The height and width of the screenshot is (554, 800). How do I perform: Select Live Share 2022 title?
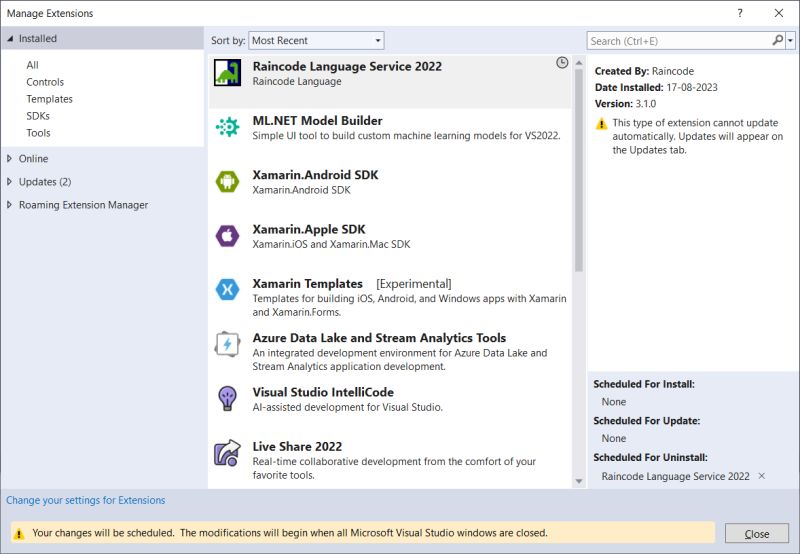297,446
